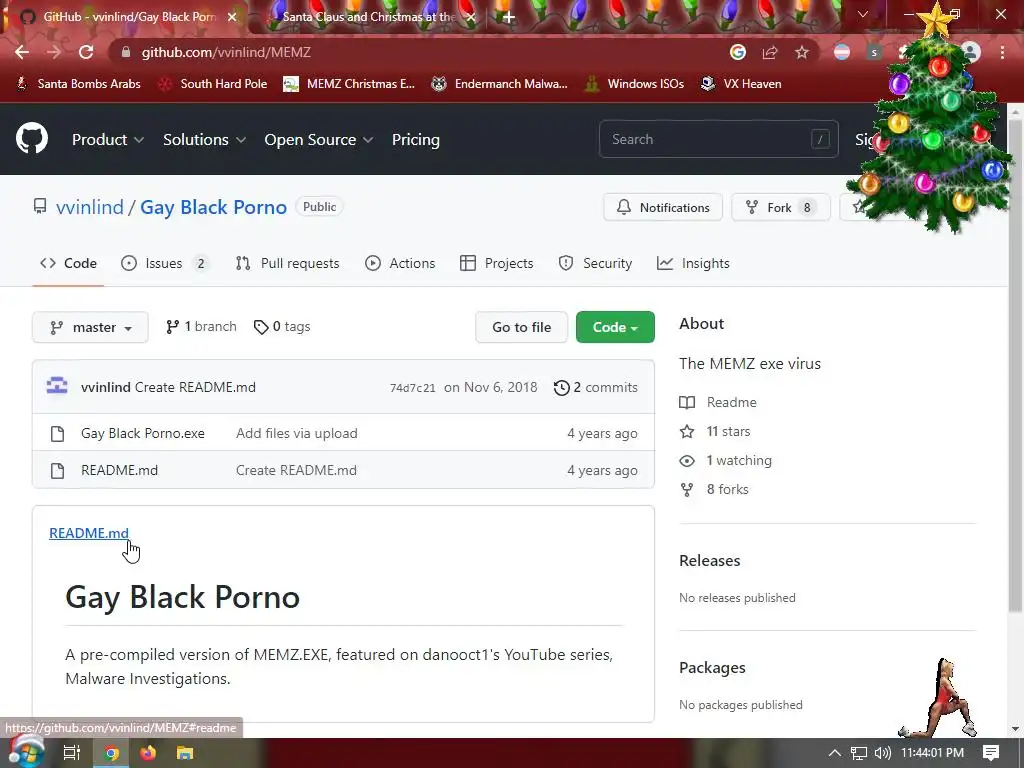1024x768 pixels.
Task: Launch Firefox from the taskbar
Action: [x=148, y=753]
